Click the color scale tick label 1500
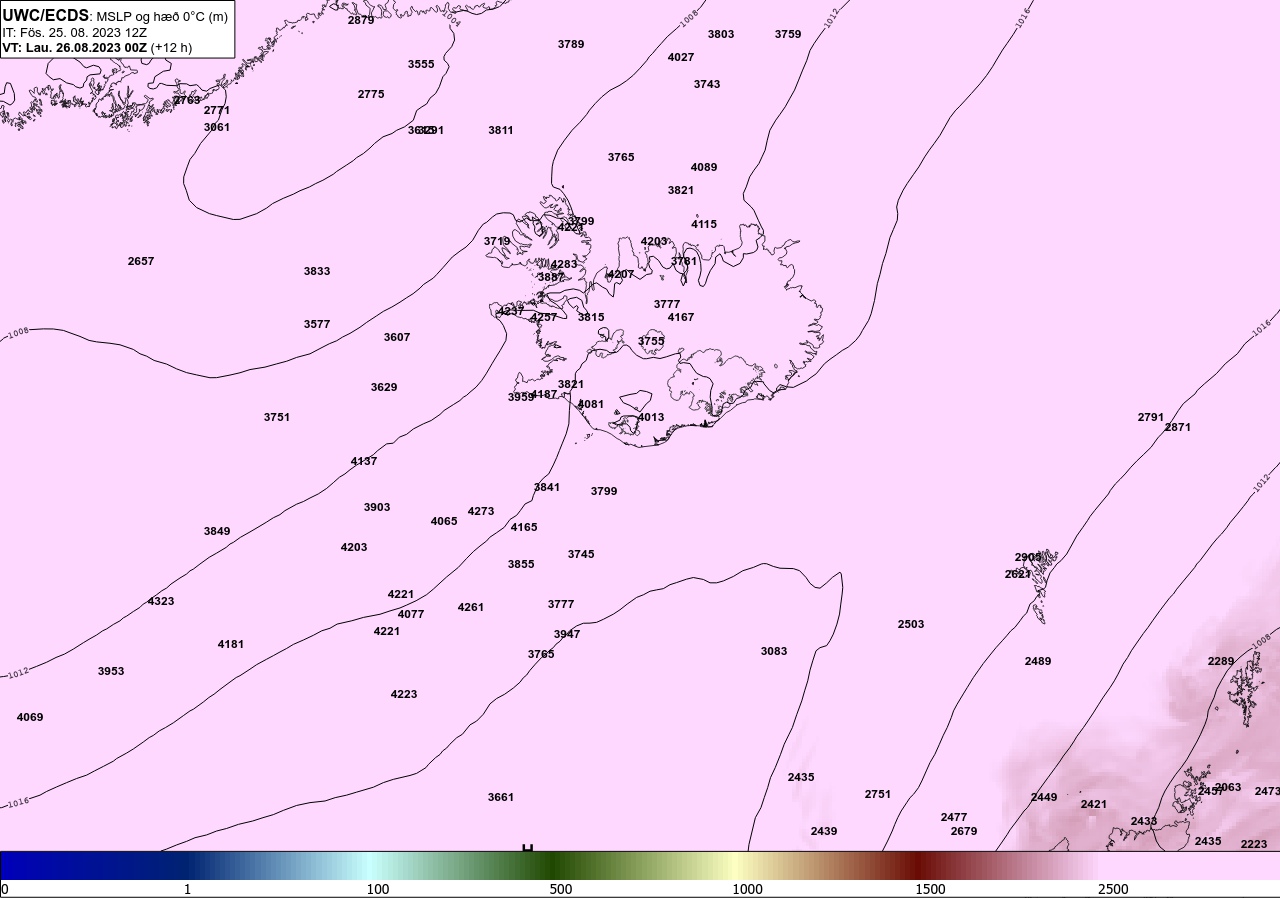Viewport: 1280px width, 898px height. 930,889
